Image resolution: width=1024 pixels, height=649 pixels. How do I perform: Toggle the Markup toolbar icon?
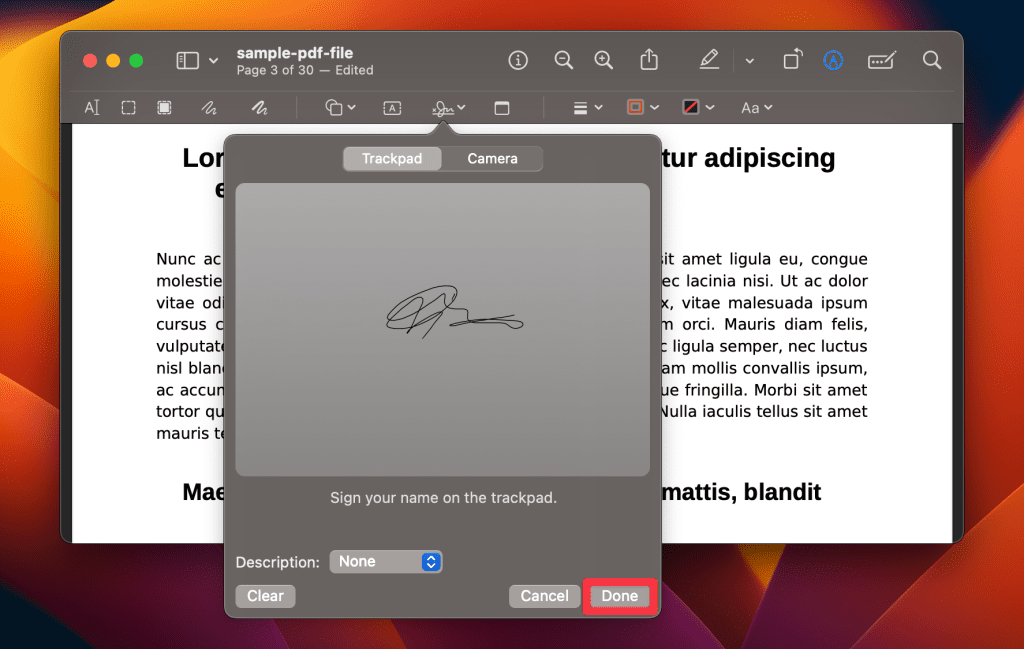833,61
